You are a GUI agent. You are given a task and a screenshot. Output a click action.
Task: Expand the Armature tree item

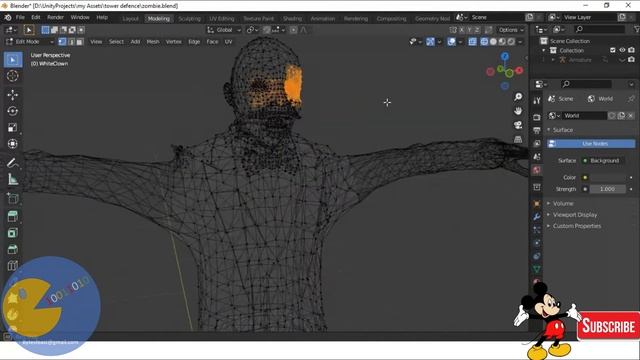coord(553,60)
